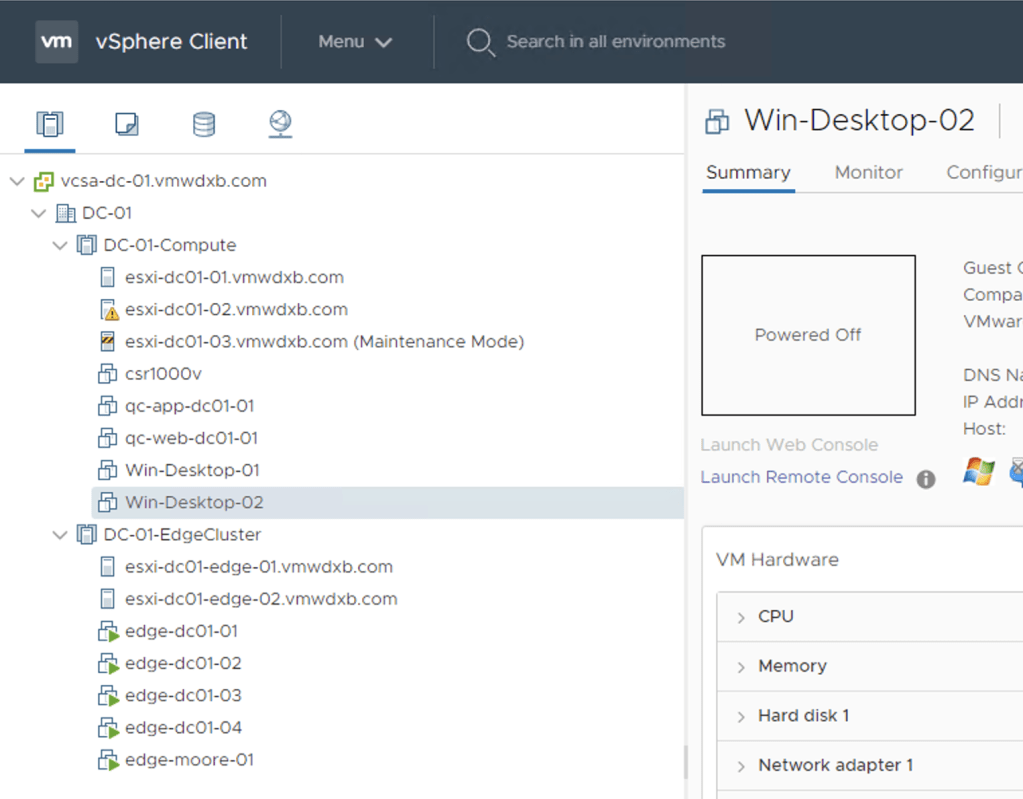The width and height of the screenshot is (1023, 799).
Task: Click Launch Remote Console link
Action: pos(801,477)
